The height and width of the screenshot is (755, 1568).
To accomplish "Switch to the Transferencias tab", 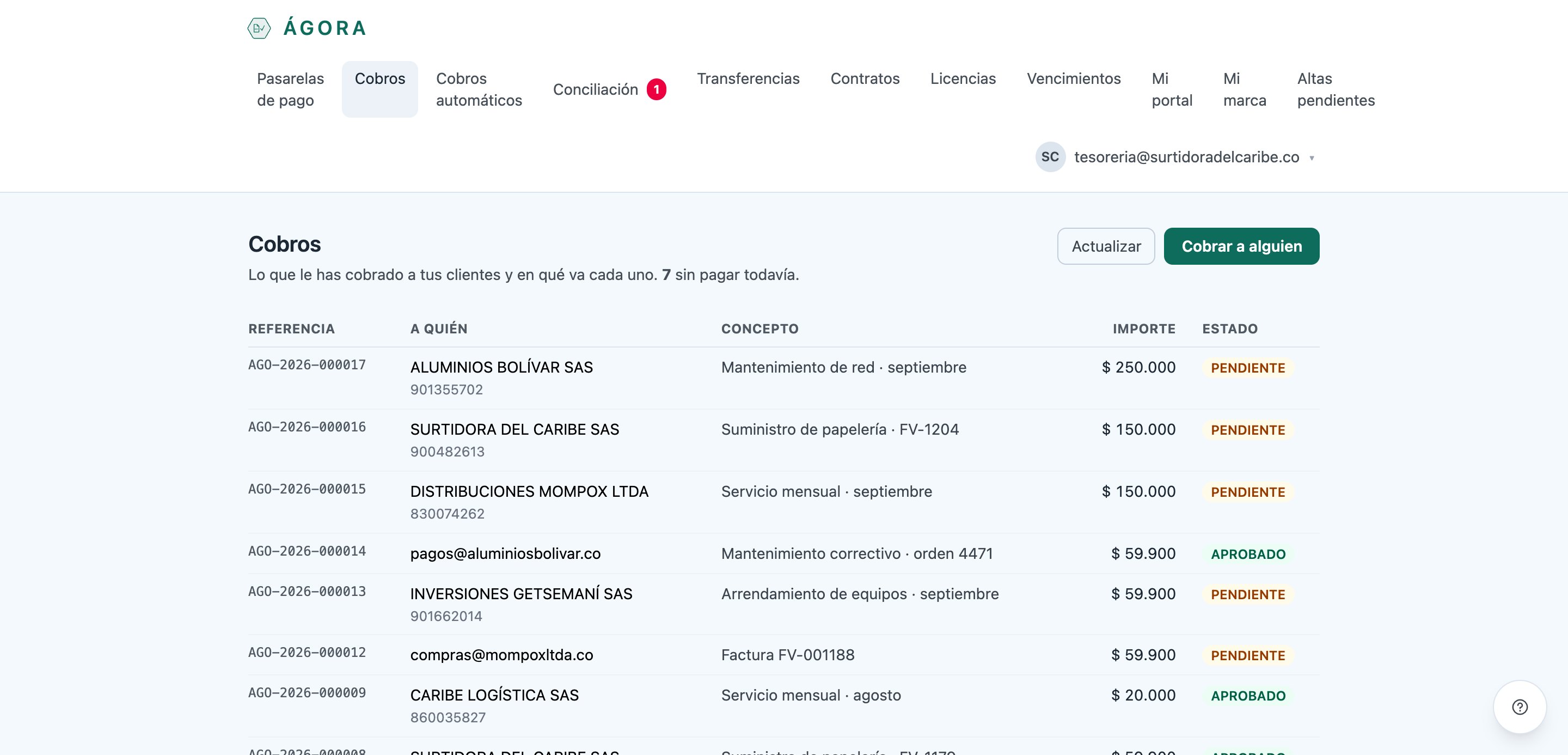I will pos(748,78).
